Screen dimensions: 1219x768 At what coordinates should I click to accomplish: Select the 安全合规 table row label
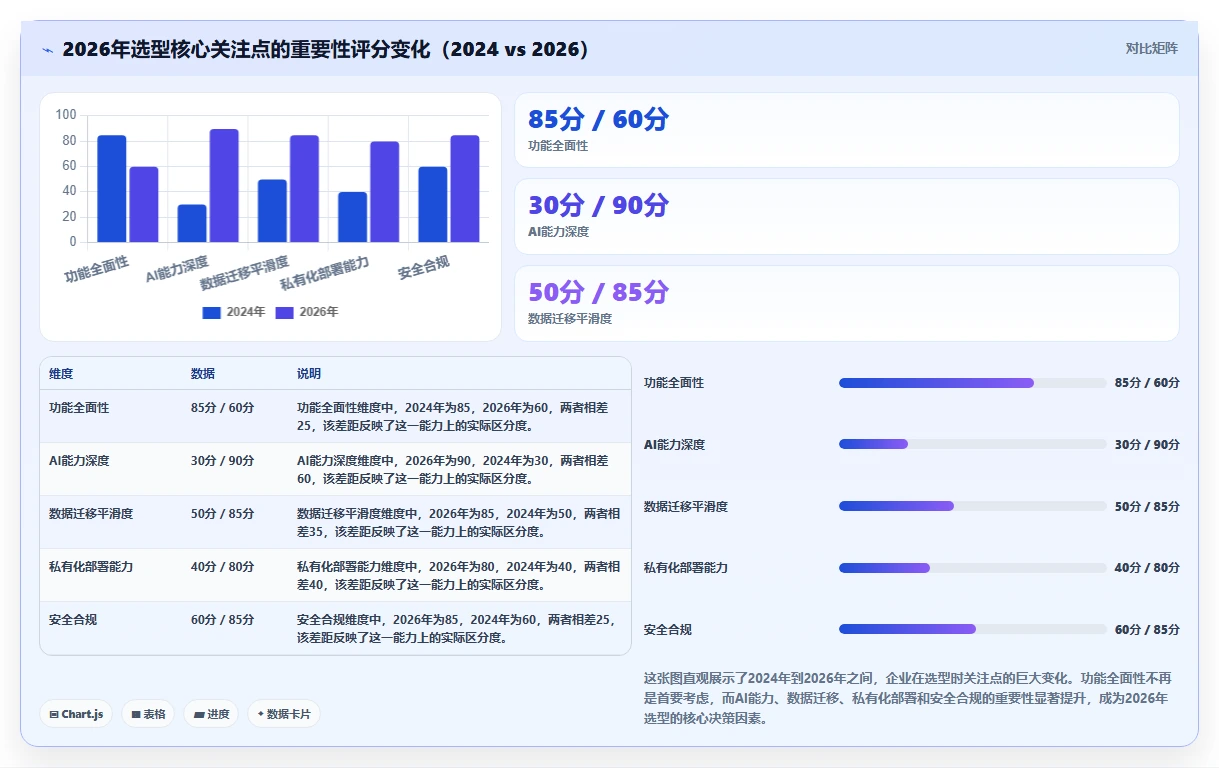click(x=73, y=620)
